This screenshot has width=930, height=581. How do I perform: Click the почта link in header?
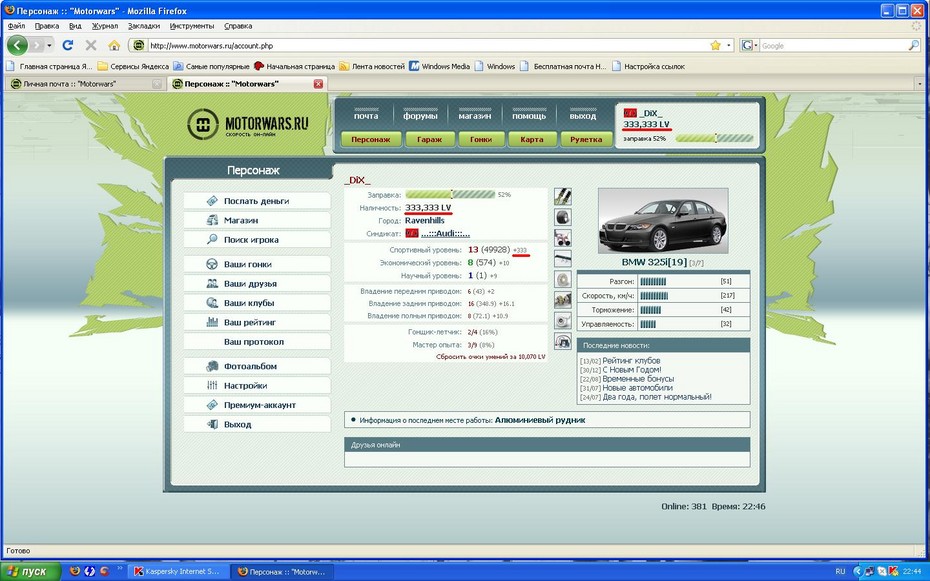point(366,116)
